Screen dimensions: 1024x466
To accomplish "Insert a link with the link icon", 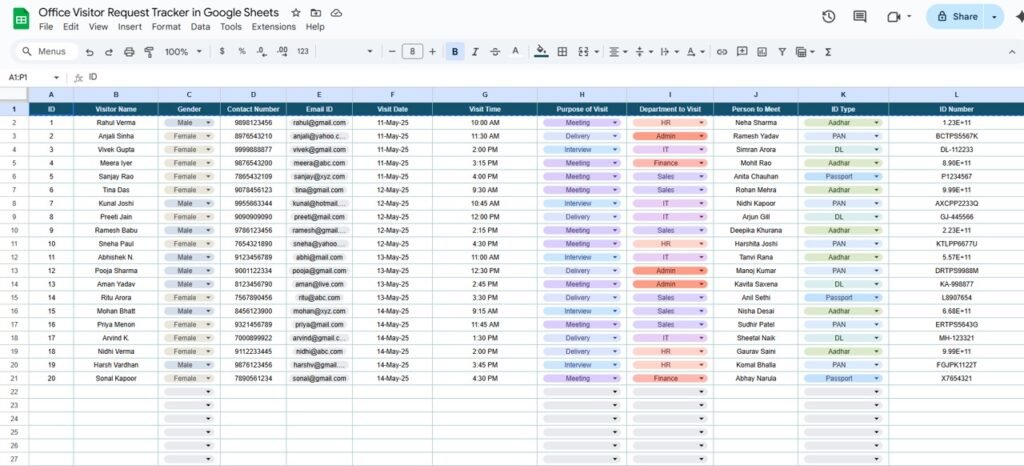I will coord(722,52).
